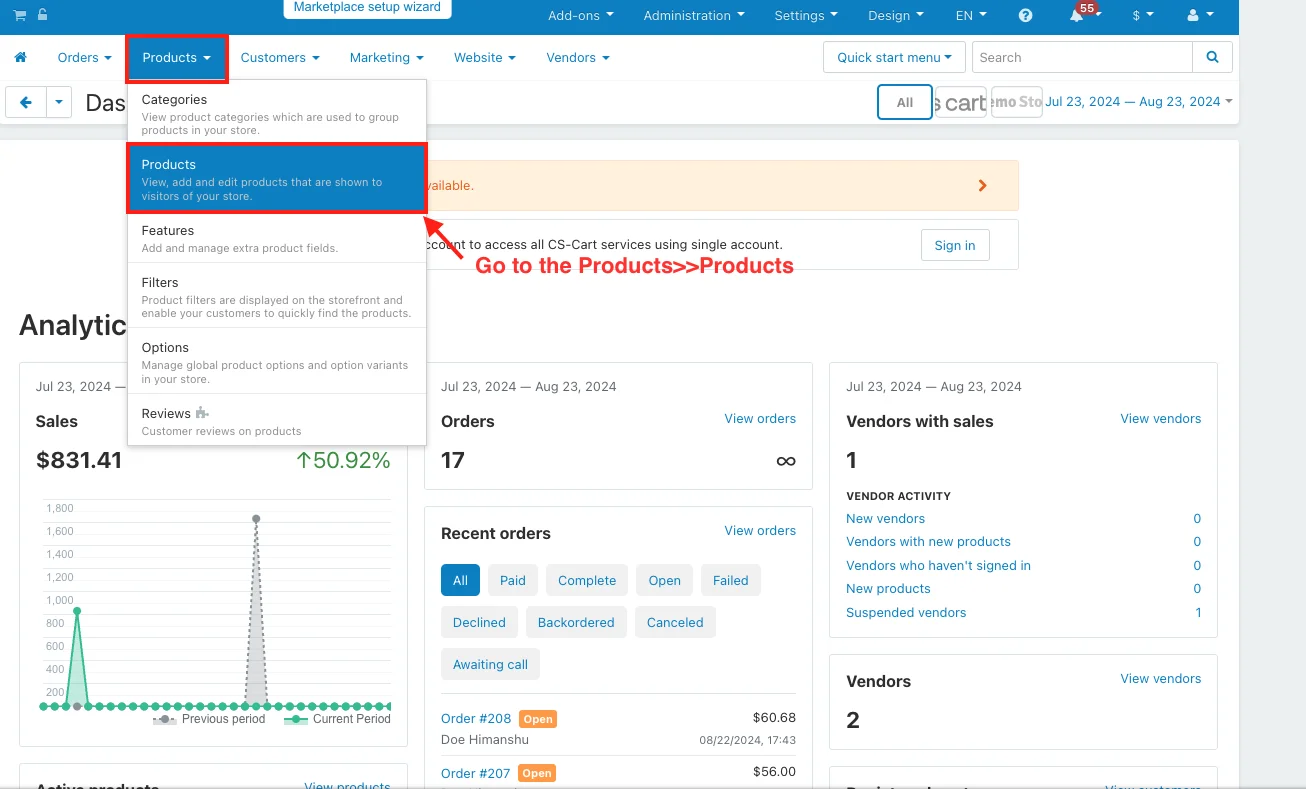The image size is (1306, 789).
Task: Select Filters in Products dropdown
Action: tap(277, 297)
